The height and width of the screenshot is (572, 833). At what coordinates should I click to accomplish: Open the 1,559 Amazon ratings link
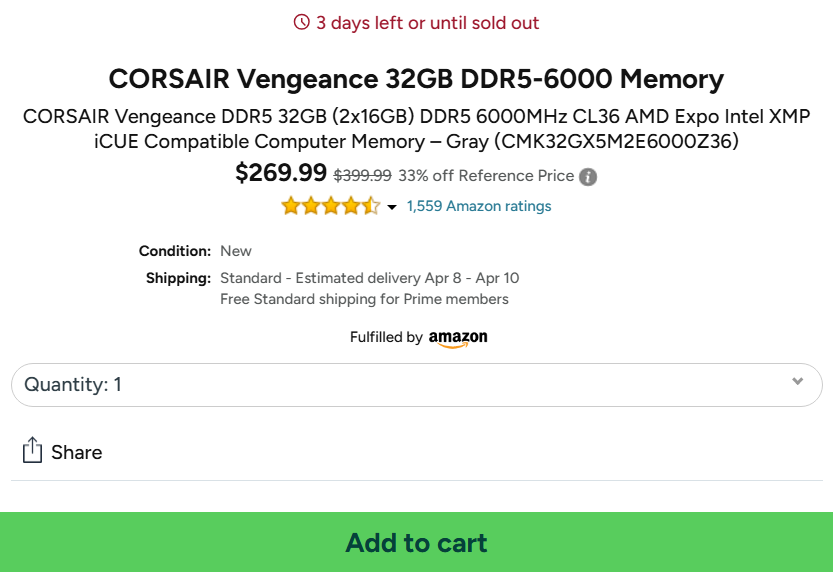(479, 206)
